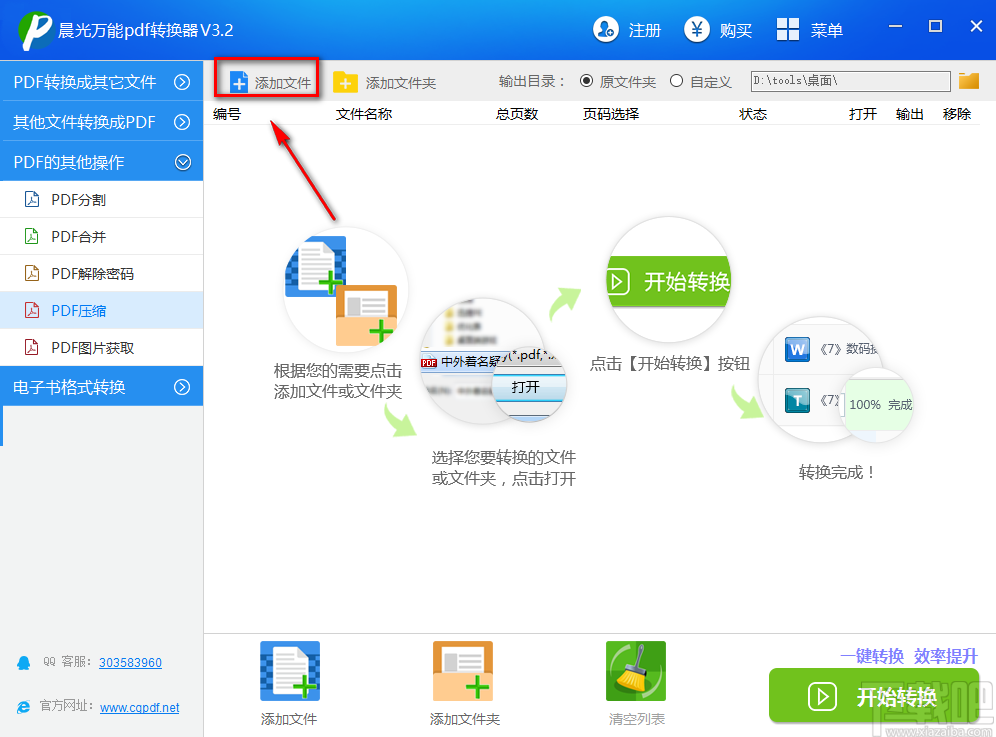
Task: Select the 自定义 output radio button
Action: (676, 81)
